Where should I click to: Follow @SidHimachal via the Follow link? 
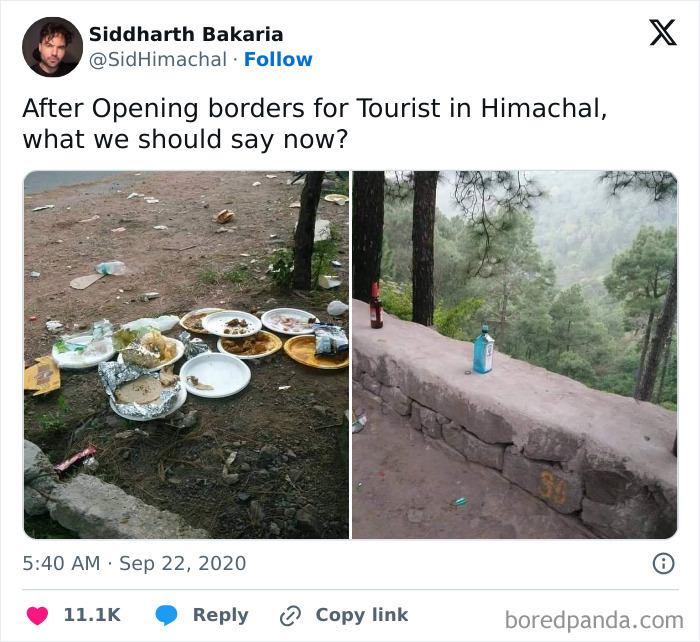pos(278,60)
